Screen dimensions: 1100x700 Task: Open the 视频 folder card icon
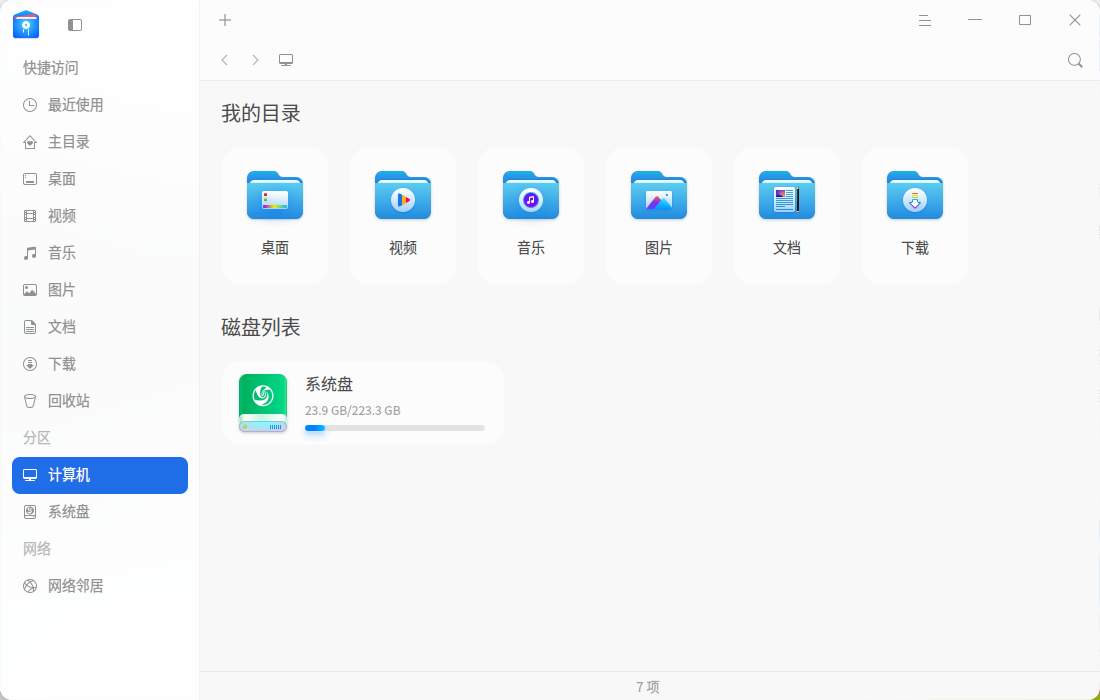pyautogui.click(x=403, y=196)
